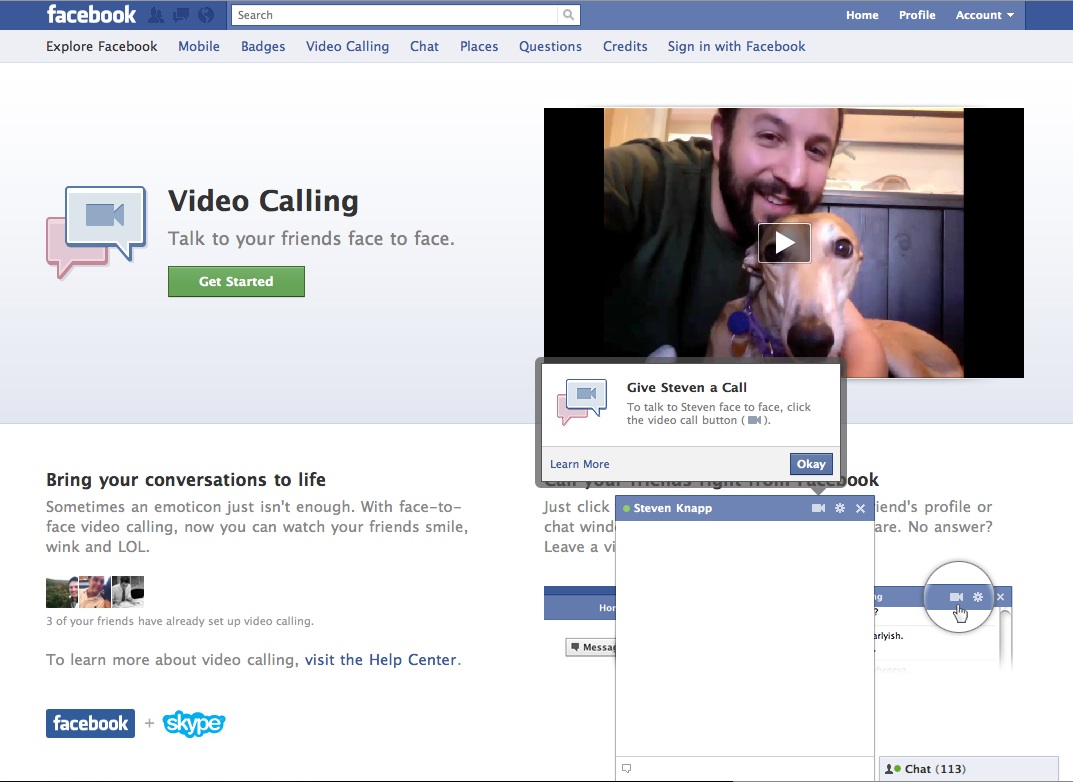This screenshot has width=1073, height=782.
Task: Play the video calling demo video
Action: [784, 243]
